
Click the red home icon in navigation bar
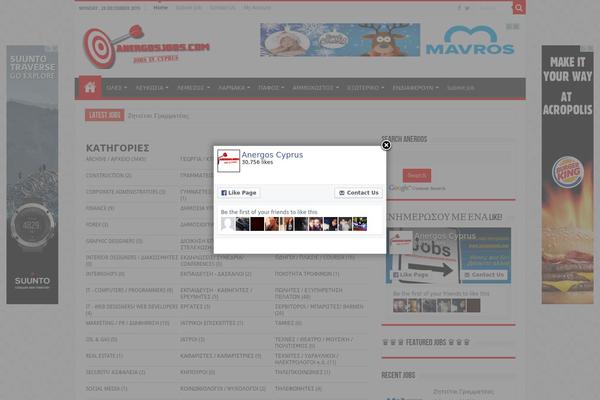click(90, 87)
